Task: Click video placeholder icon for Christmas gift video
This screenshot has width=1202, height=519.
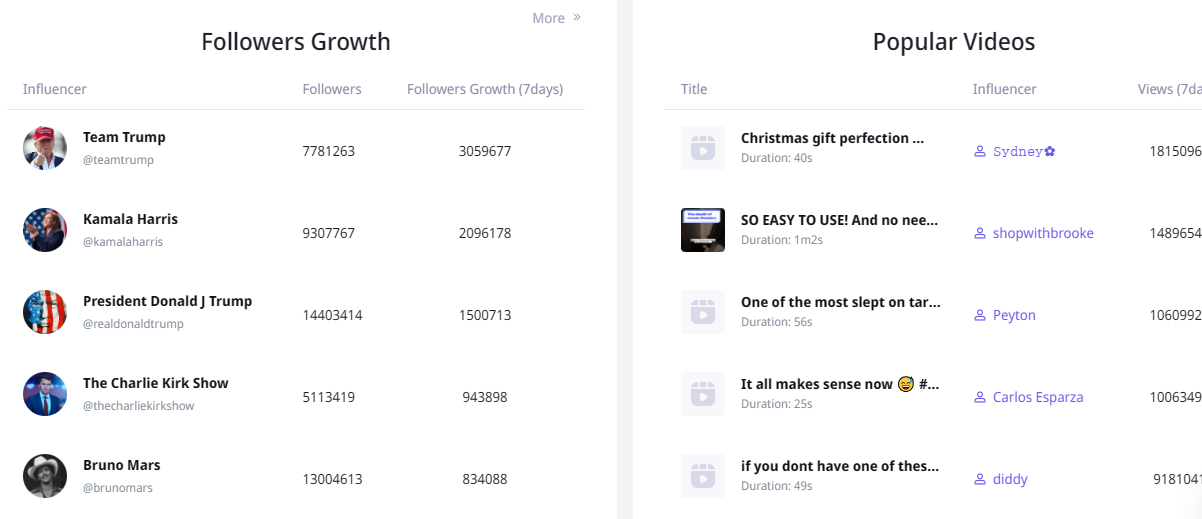Action: coord(703,148)
